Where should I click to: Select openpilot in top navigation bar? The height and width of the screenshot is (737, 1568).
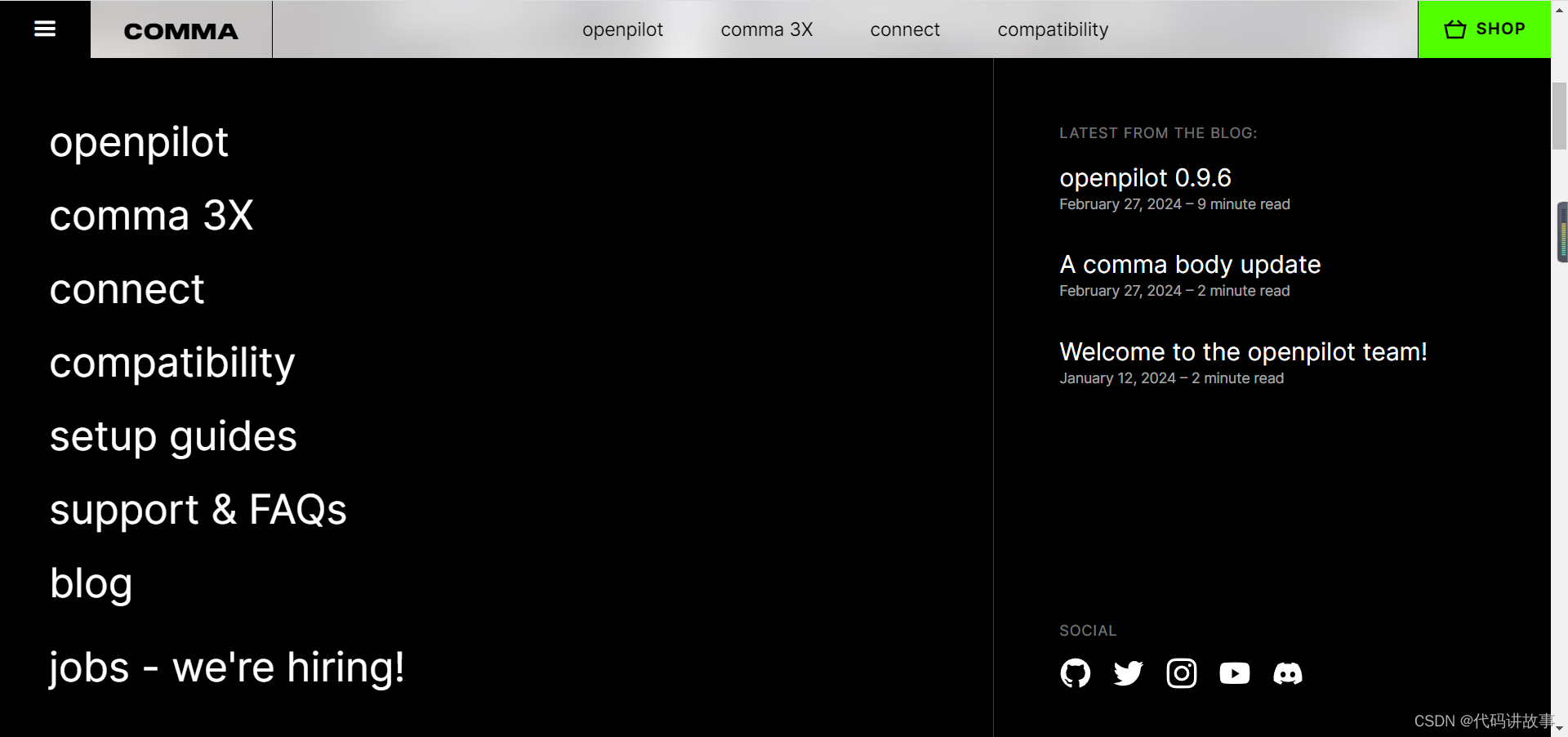coord(622,29)
